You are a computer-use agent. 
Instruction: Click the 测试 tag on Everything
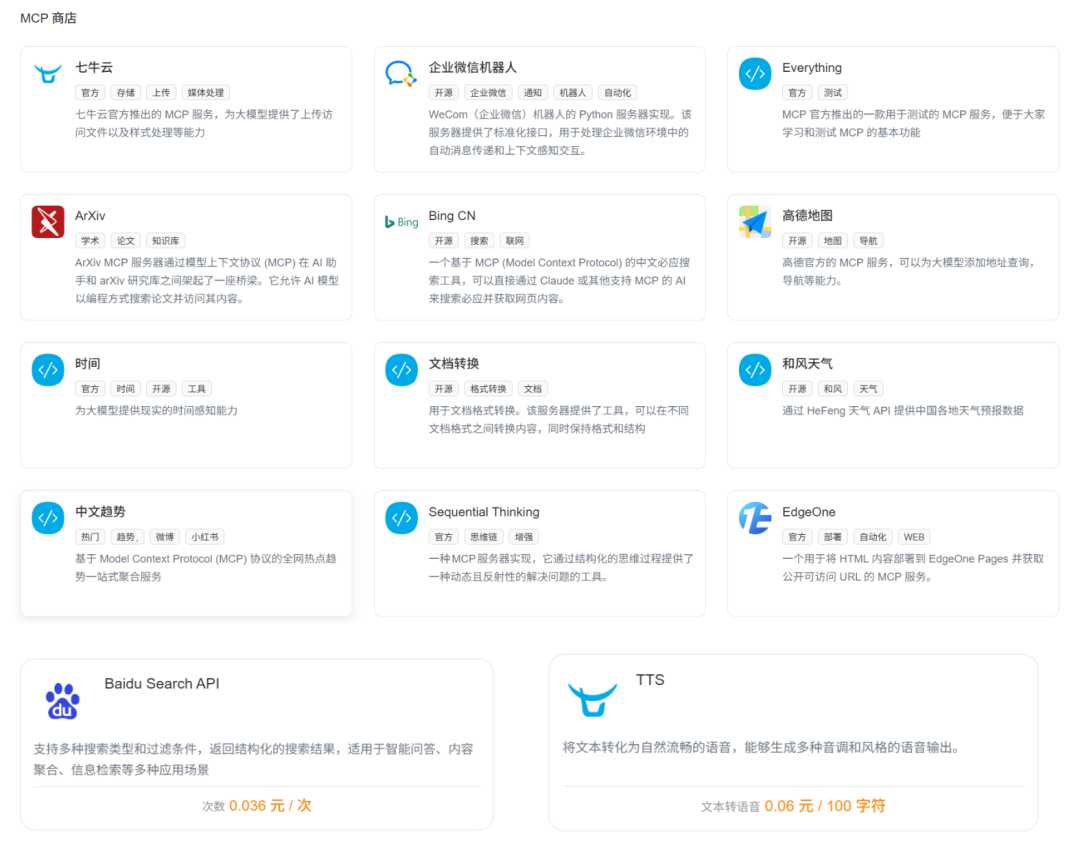[x=833, y=93]
